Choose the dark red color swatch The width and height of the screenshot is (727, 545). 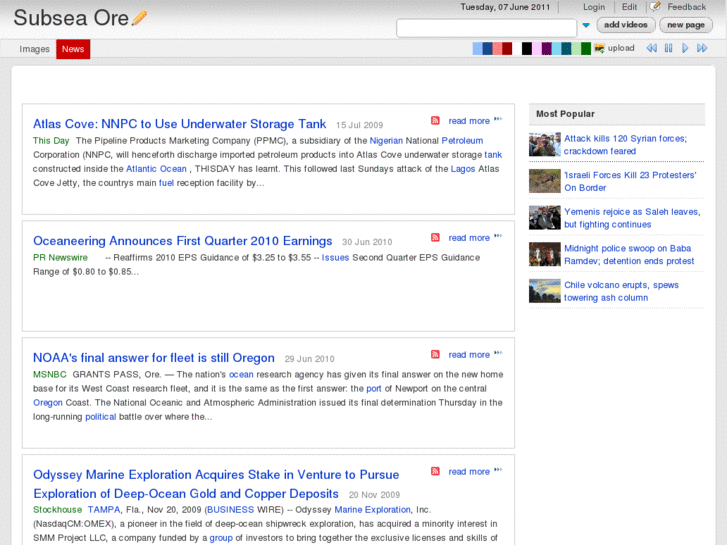[x=507, y=48]
